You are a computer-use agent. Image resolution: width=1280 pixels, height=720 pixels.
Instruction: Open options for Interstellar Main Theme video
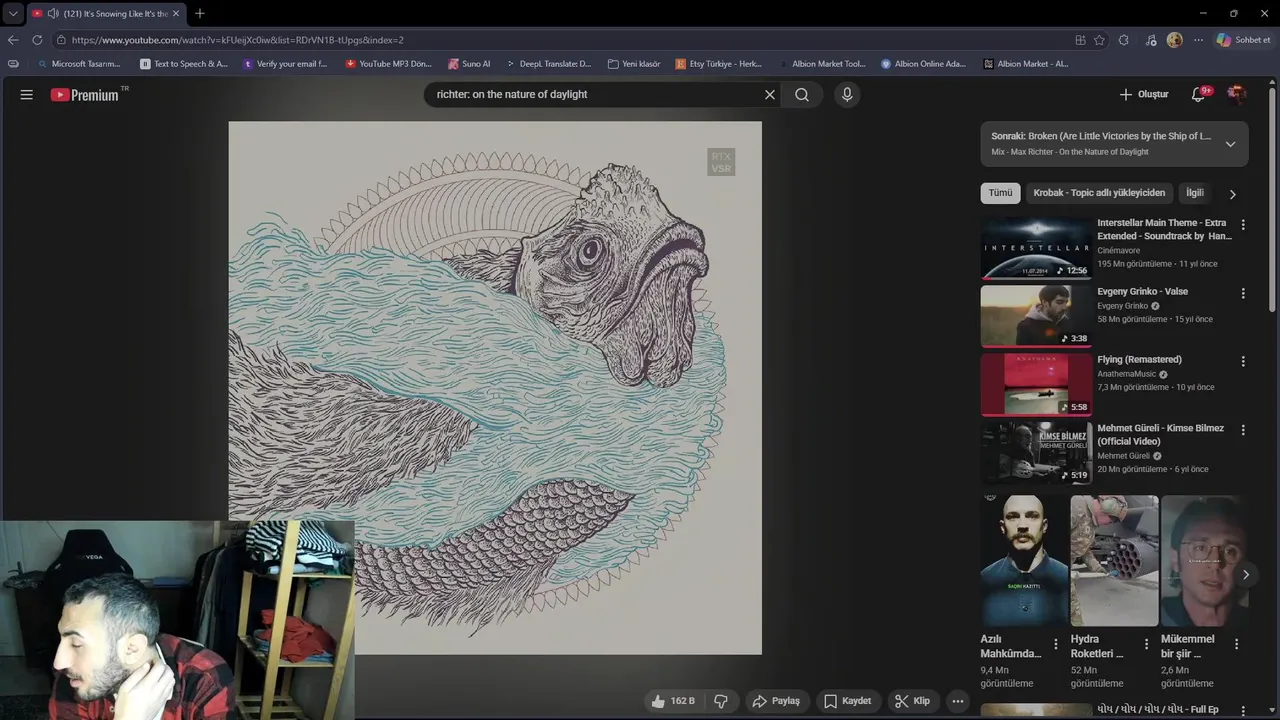[x=1243, y=225]
